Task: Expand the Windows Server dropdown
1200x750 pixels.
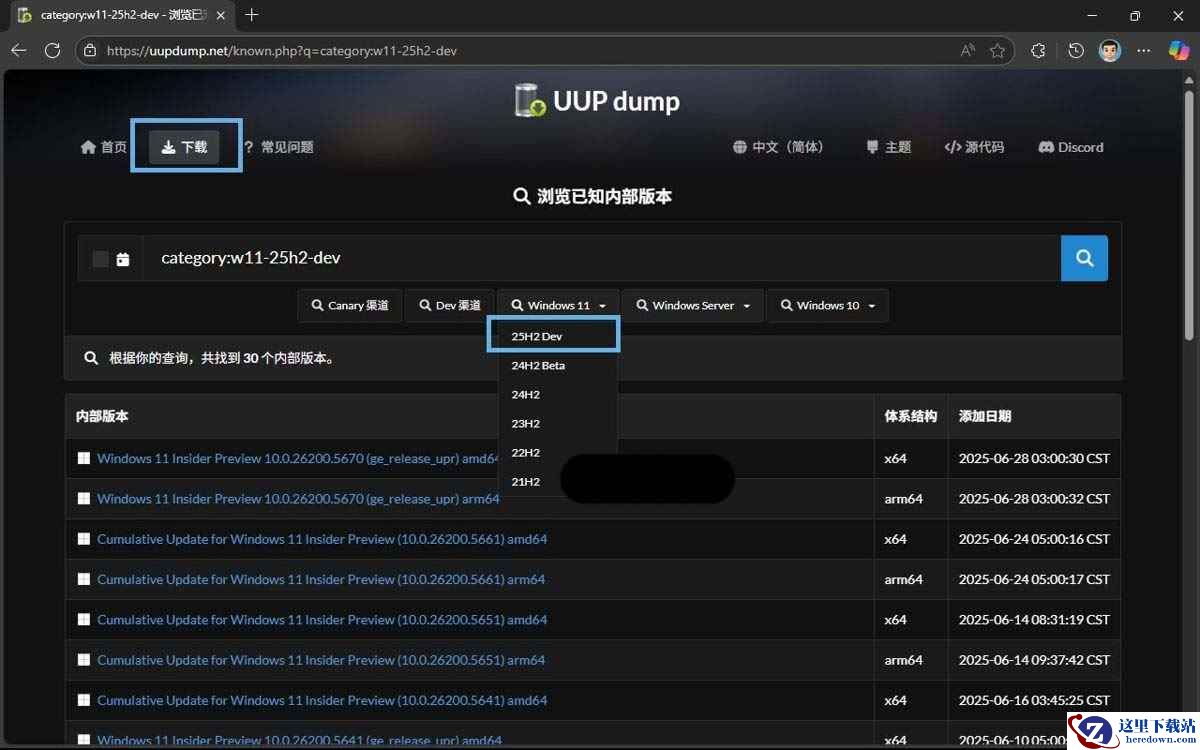Action: click(x=692, y=305)
